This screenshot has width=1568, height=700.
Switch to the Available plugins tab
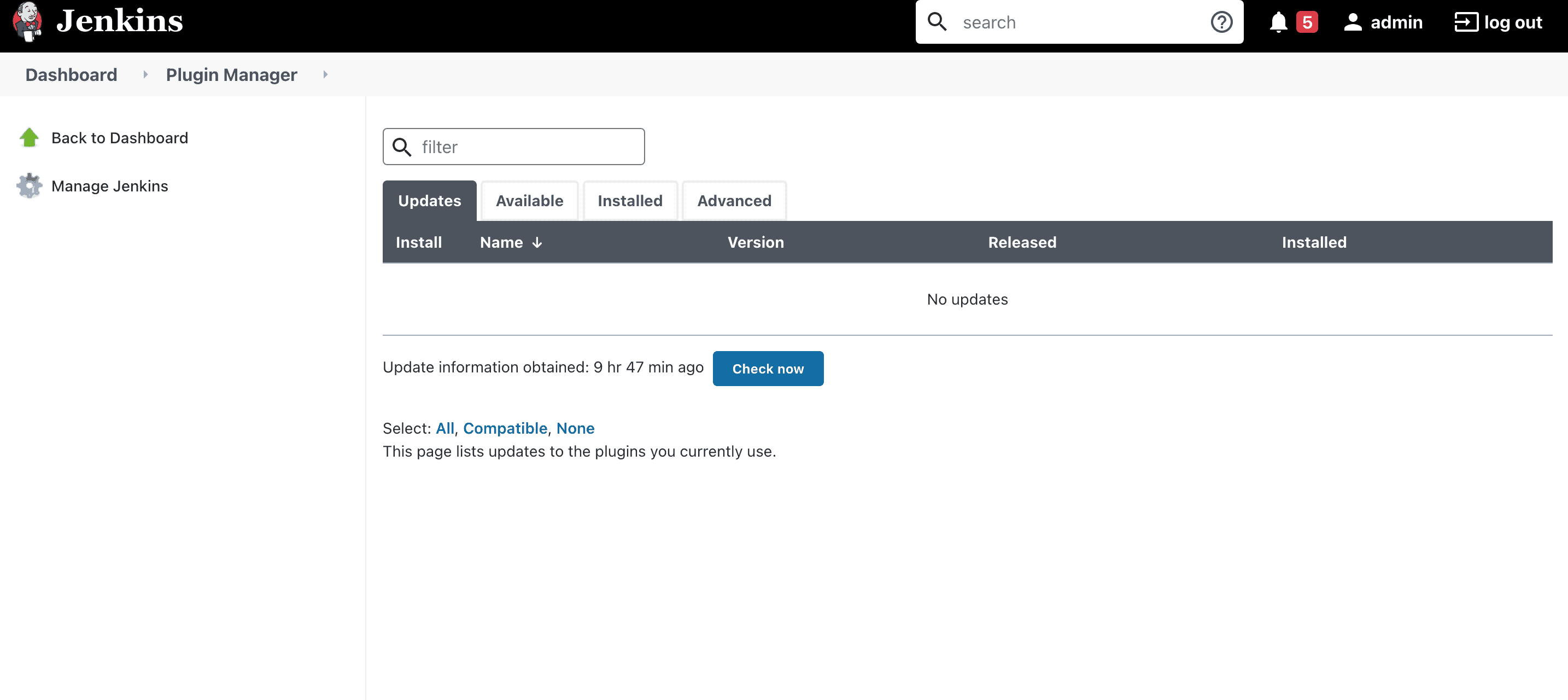coord(530,200)
